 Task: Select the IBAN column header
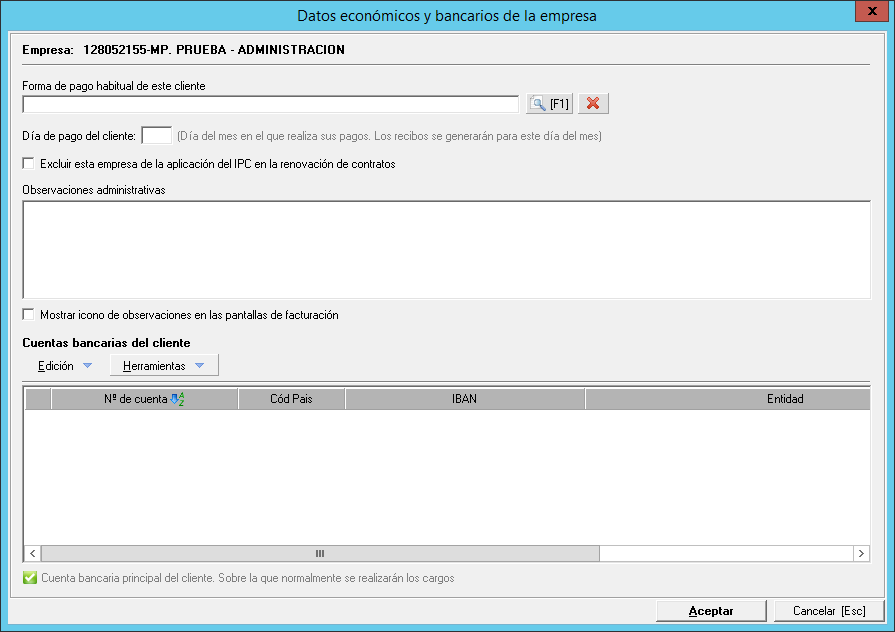coord(464,399)
